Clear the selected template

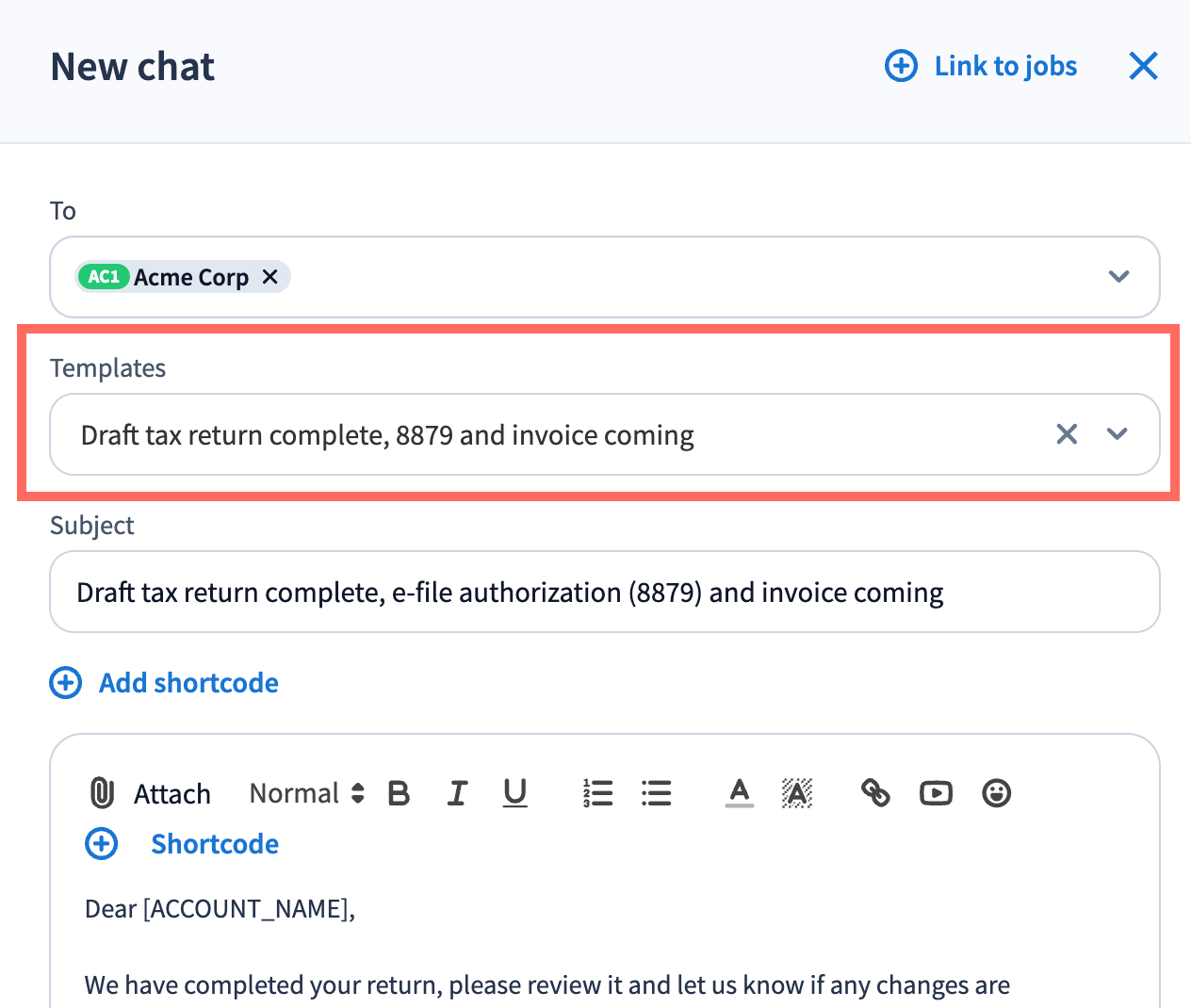click(1067, 434)
